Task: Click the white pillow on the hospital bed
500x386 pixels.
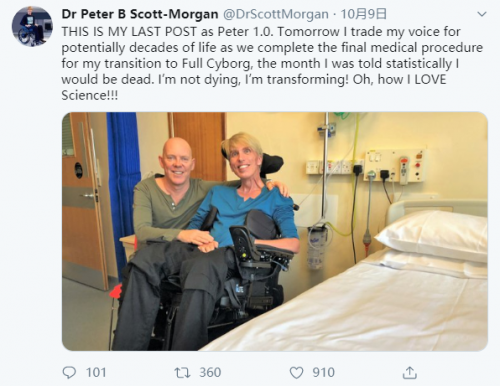Action: click(433, 233)
